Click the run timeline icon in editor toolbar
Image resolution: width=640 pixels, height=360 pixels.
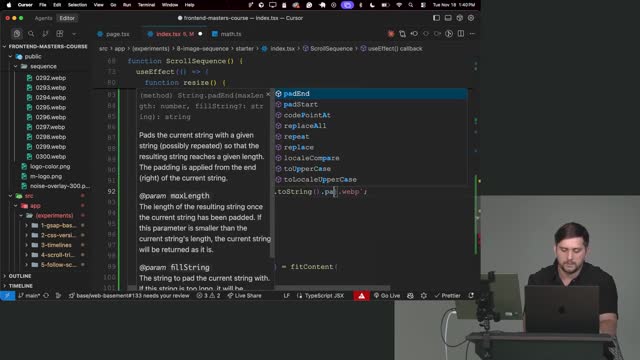click(x=449, y=34)
